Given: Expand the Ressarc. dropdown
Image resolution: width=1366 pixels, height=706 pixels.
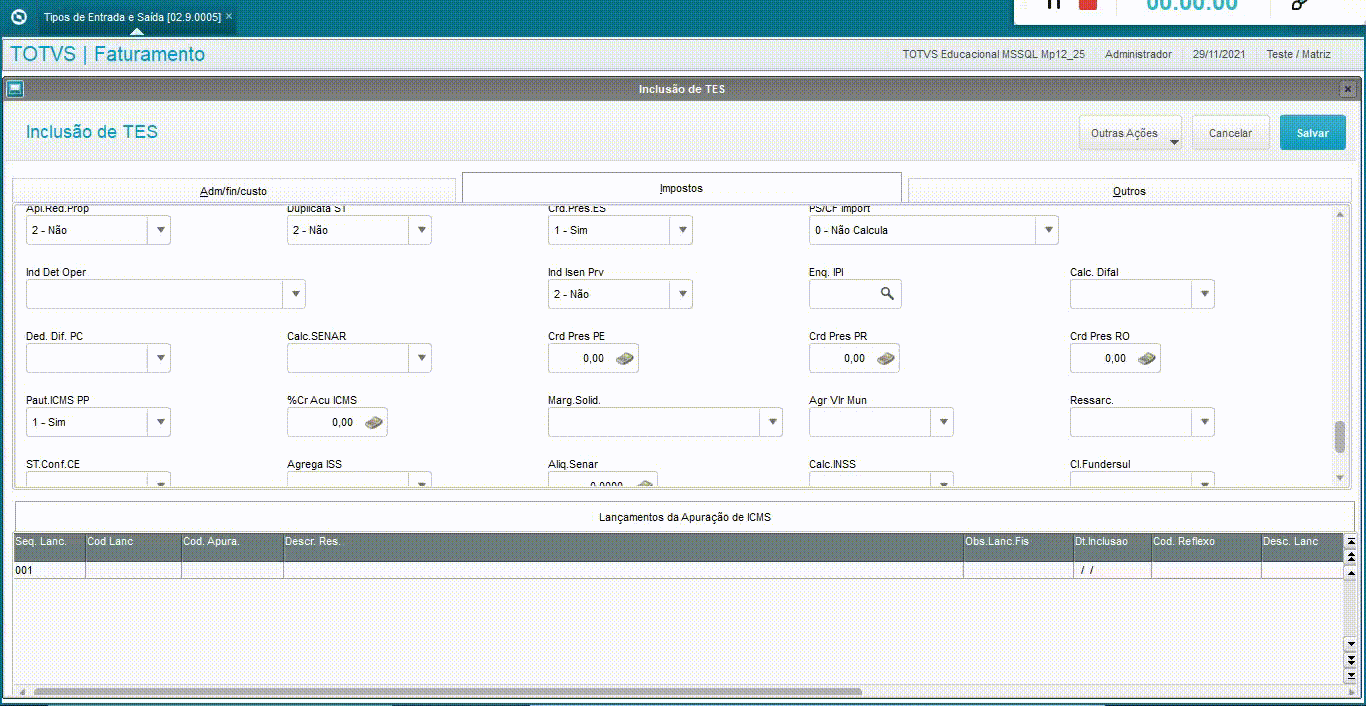Looking at the screenshot, I should [x=1204, y=422].
